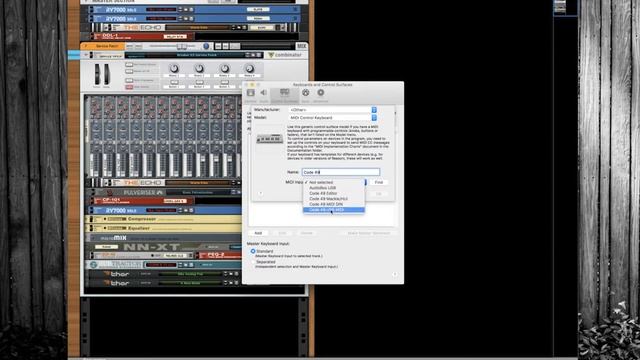
Task: Click the blue knob on the channel strip
Action: pos(206,46)
